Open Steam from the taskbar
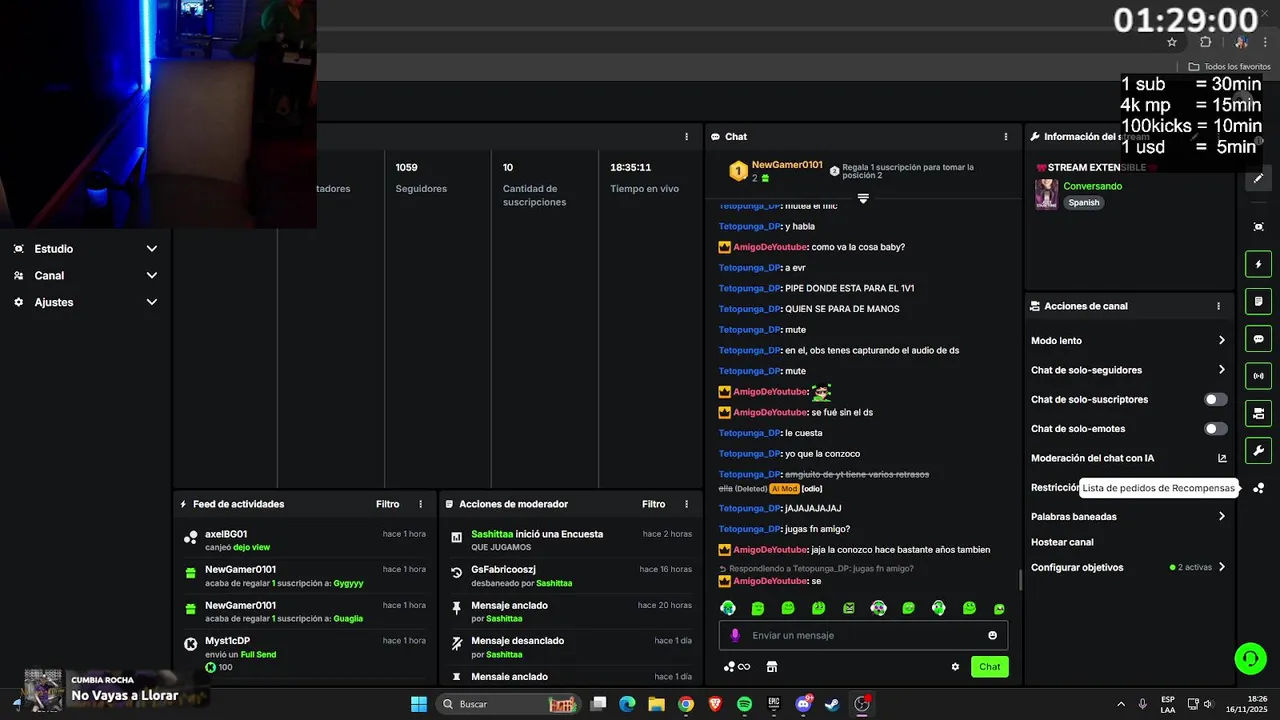Image resolution: width=1280 pixels, height=720 pixels. point(832,704)
